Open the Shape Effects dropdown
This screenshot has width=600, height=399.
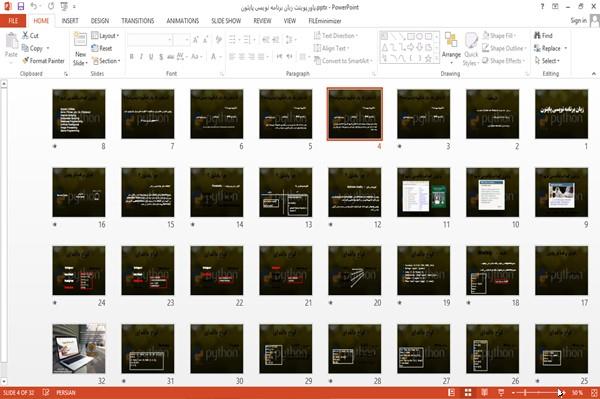tap(503, 60)
